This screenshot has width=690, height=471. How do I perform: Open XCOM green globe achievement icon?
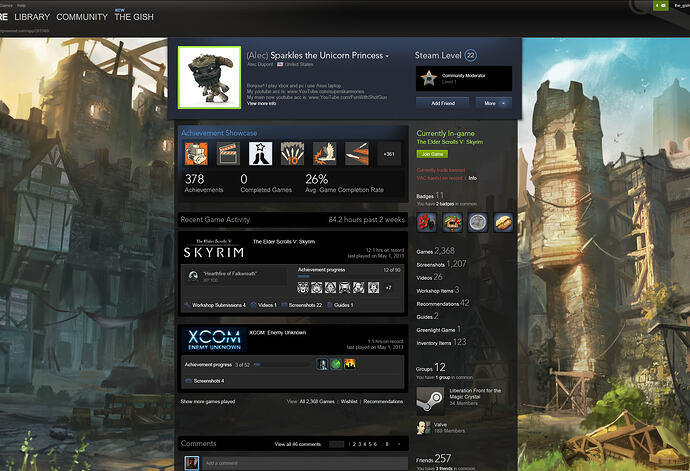point(336,364)
